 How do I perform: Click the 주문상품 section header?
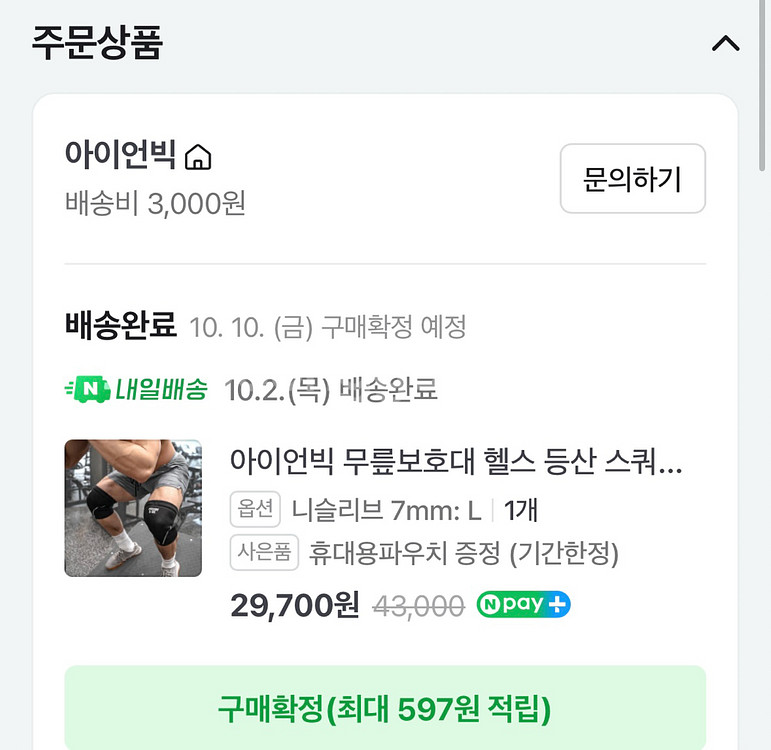pyautogui.click(x=97, y=44)
